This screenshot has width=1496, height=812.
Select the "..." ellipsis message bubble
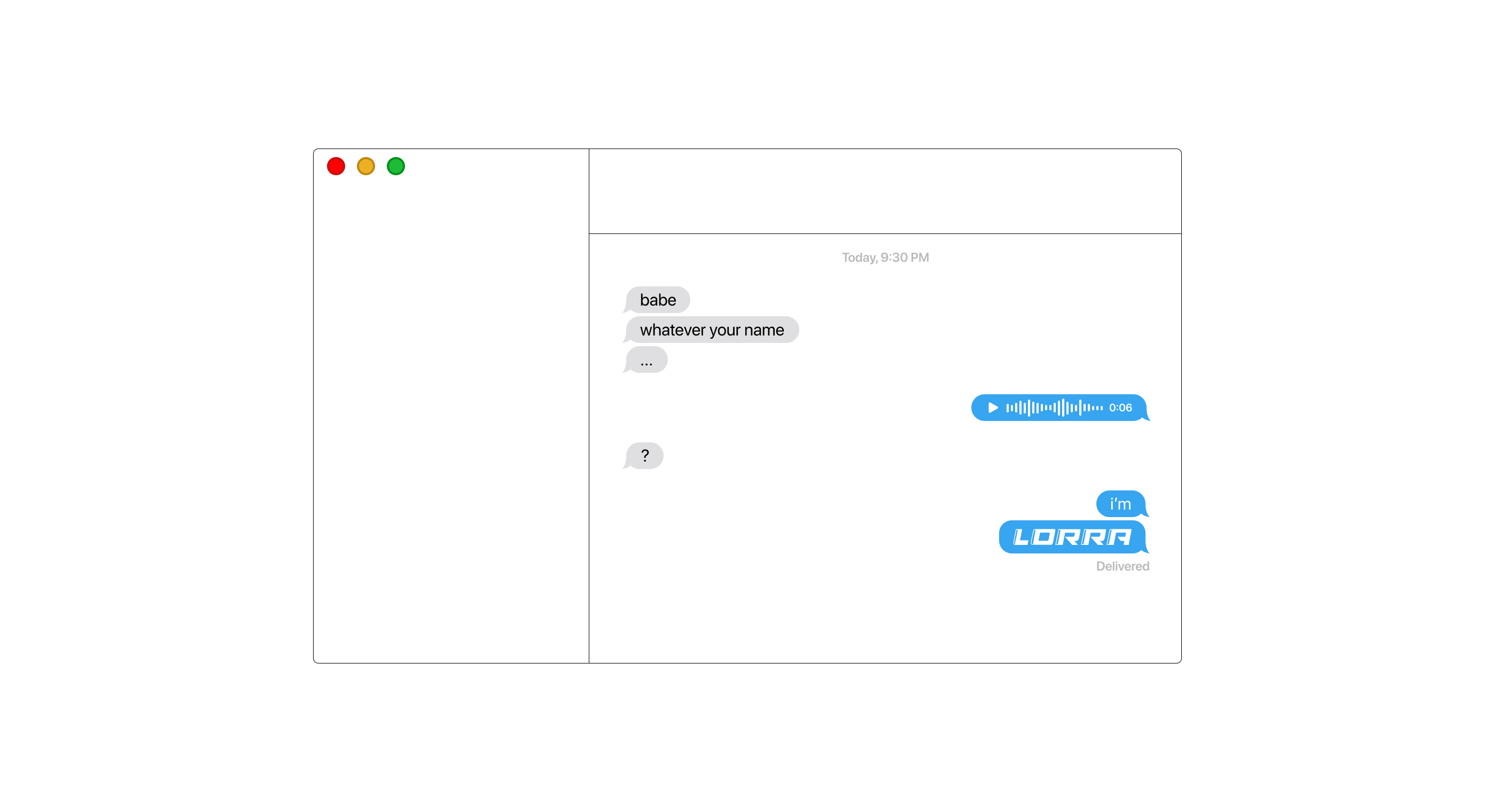[x=646, y=360]
